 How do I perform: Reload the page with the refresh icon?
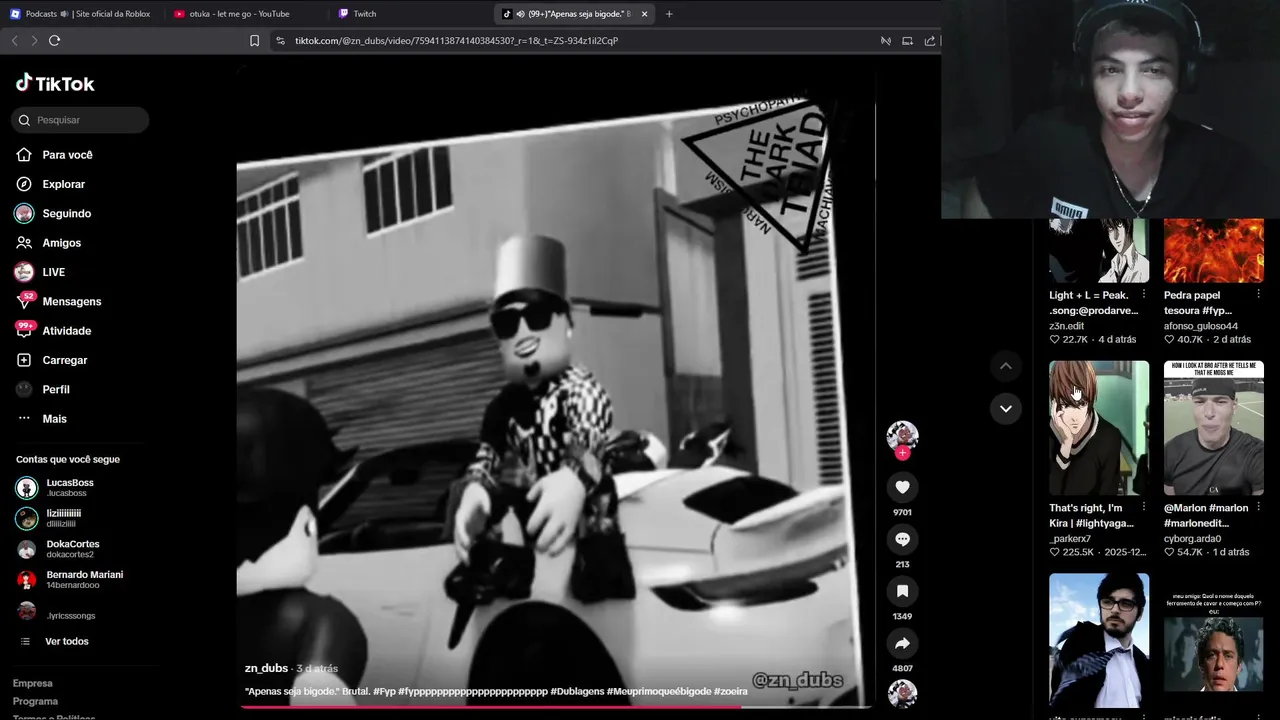click(54, 41)
